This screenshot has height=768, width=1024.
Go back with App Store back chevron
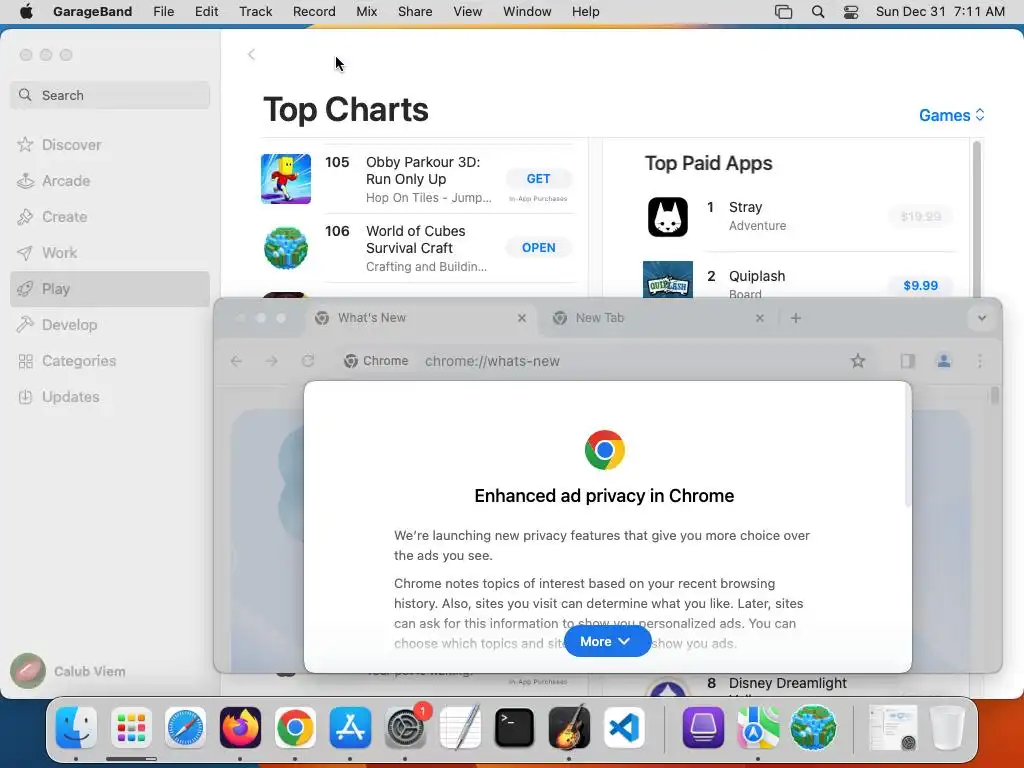point(251,54)
